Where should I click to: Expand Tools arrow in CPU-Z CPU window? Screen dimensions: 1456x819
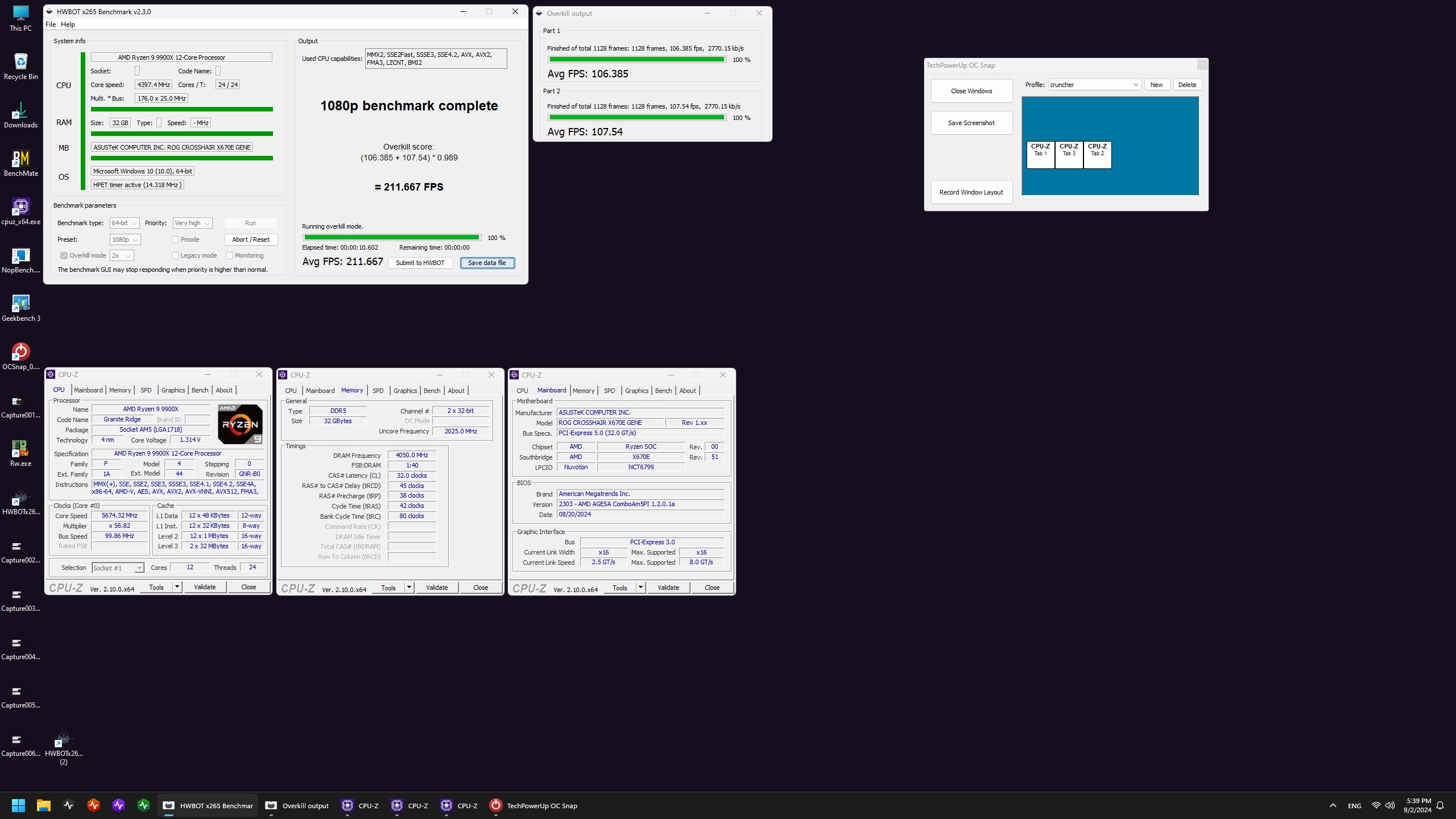point(177,587)
